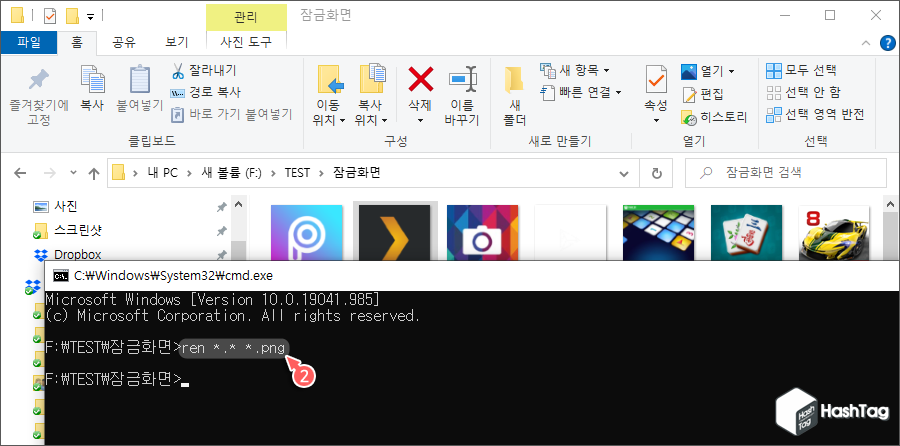
Task: Click 내 PC in the address breadcrumb
Action: point(162,173)
